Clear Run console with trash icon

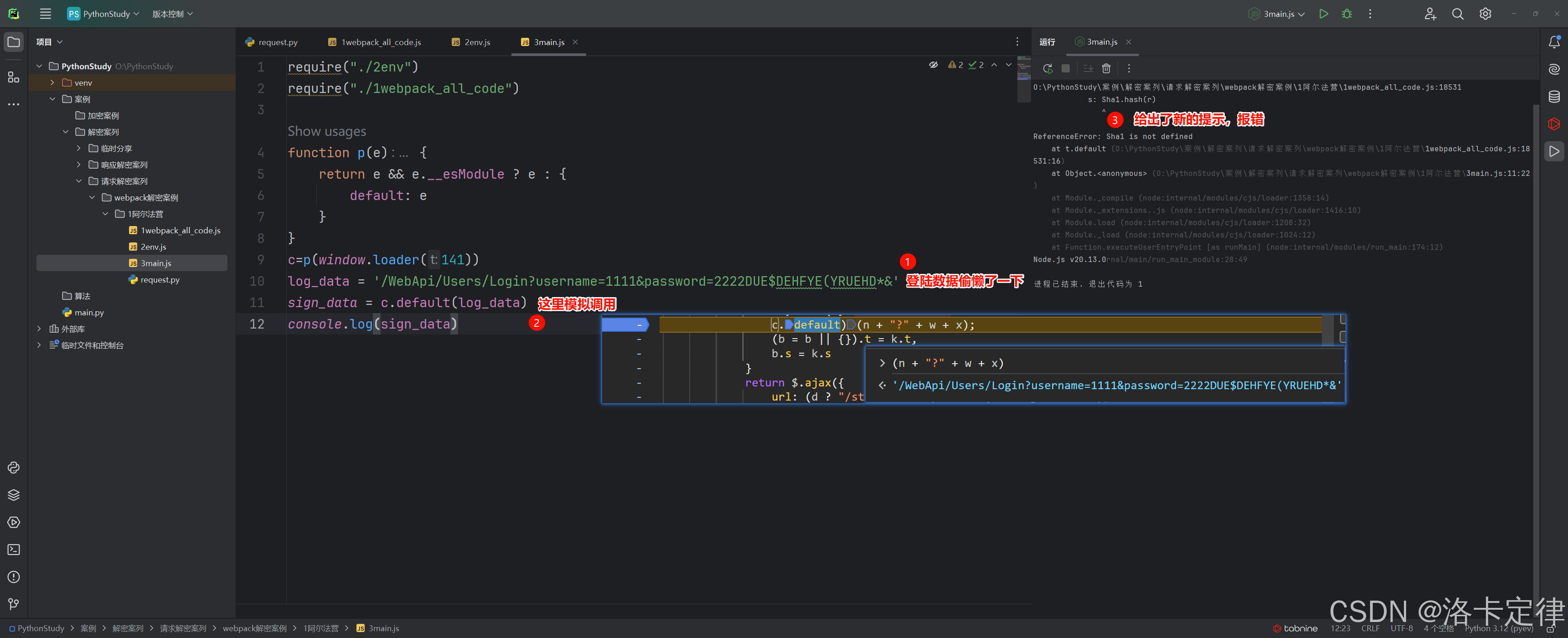click(1106, 69)
